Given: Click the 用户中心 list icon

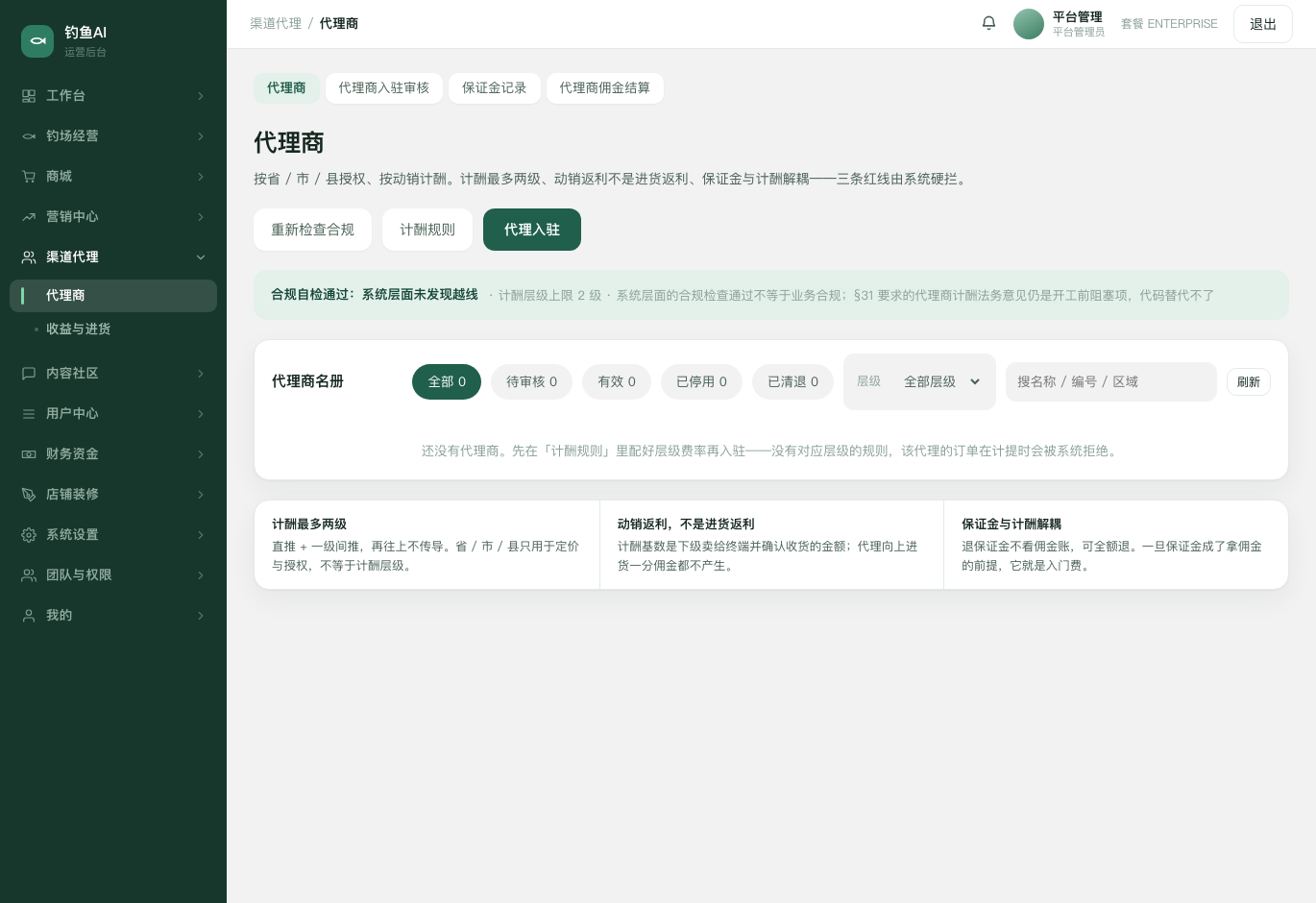Looking at the screenshot, I should pyautogui.click(x=29, y=414).
